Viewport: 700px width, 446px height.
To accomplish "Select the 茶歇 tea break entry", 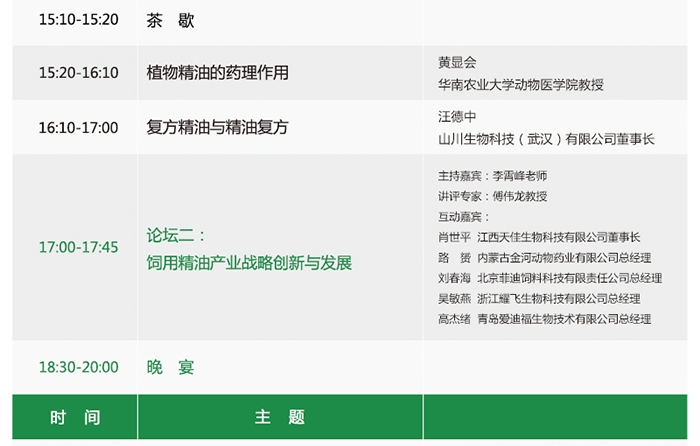I will pos(169,19).
